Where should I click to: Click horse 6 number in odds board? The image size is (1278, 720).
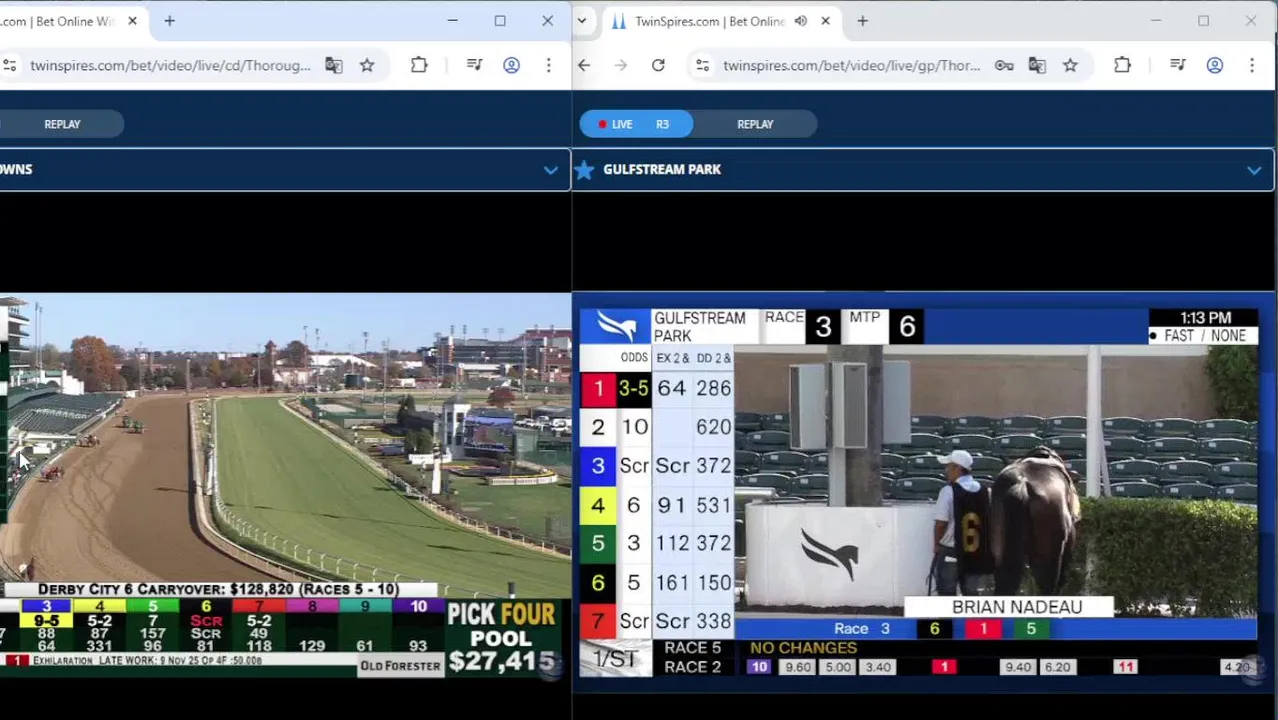598,582
